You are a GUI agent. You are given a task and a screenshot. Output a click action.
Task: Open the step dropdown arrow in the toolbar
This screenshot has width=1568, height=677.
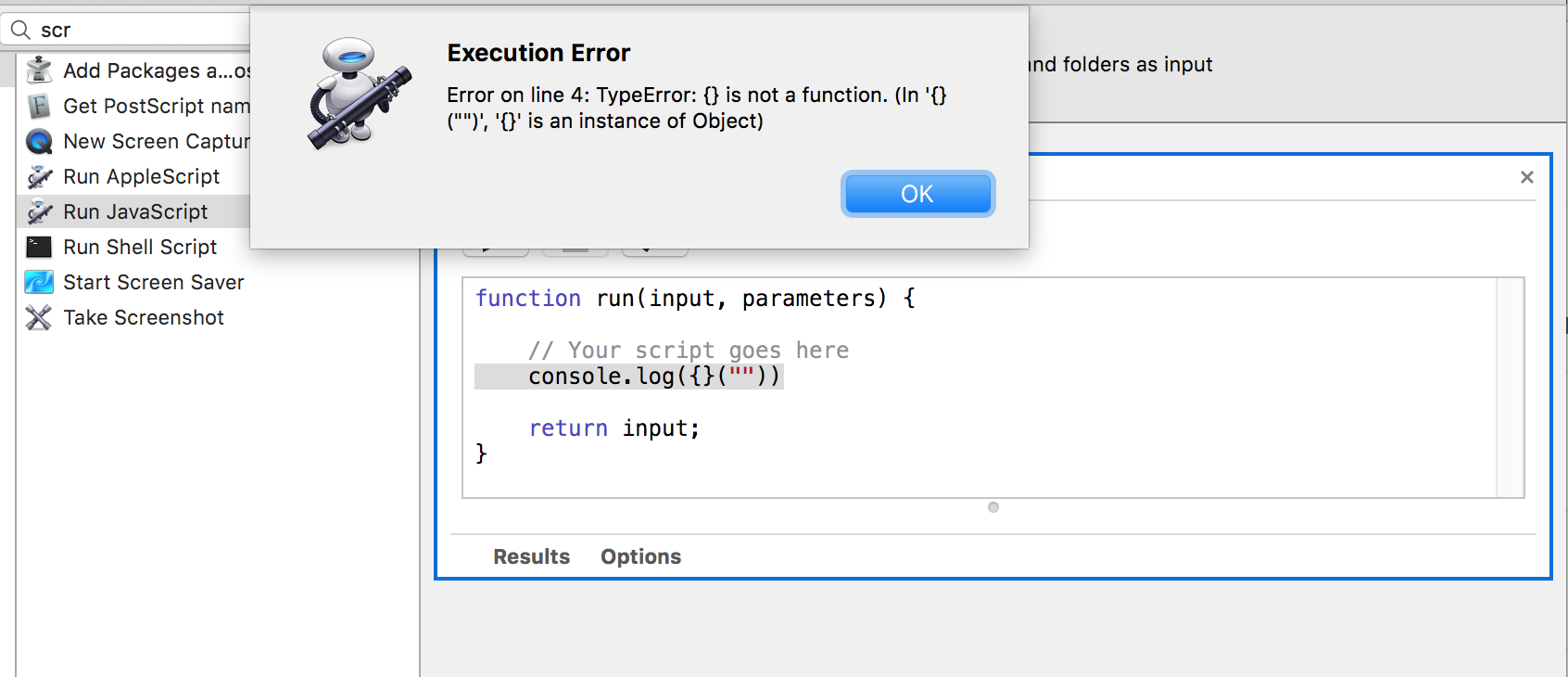[654, 245]
